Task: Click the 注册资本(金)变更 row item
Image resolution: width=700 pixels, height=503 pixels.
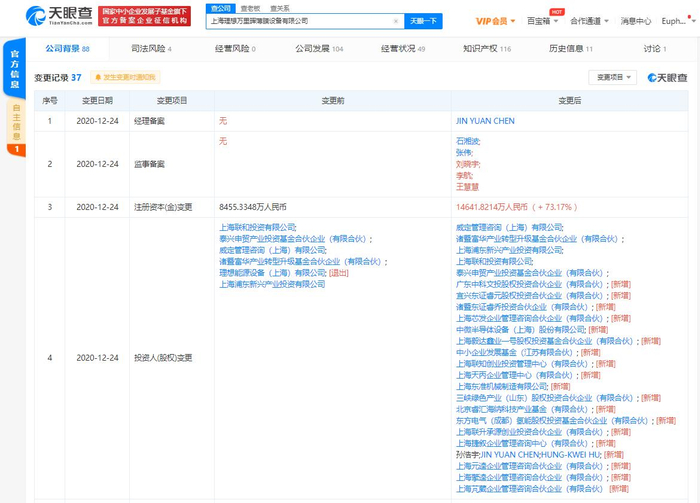Action: click(x=163, y=207)
